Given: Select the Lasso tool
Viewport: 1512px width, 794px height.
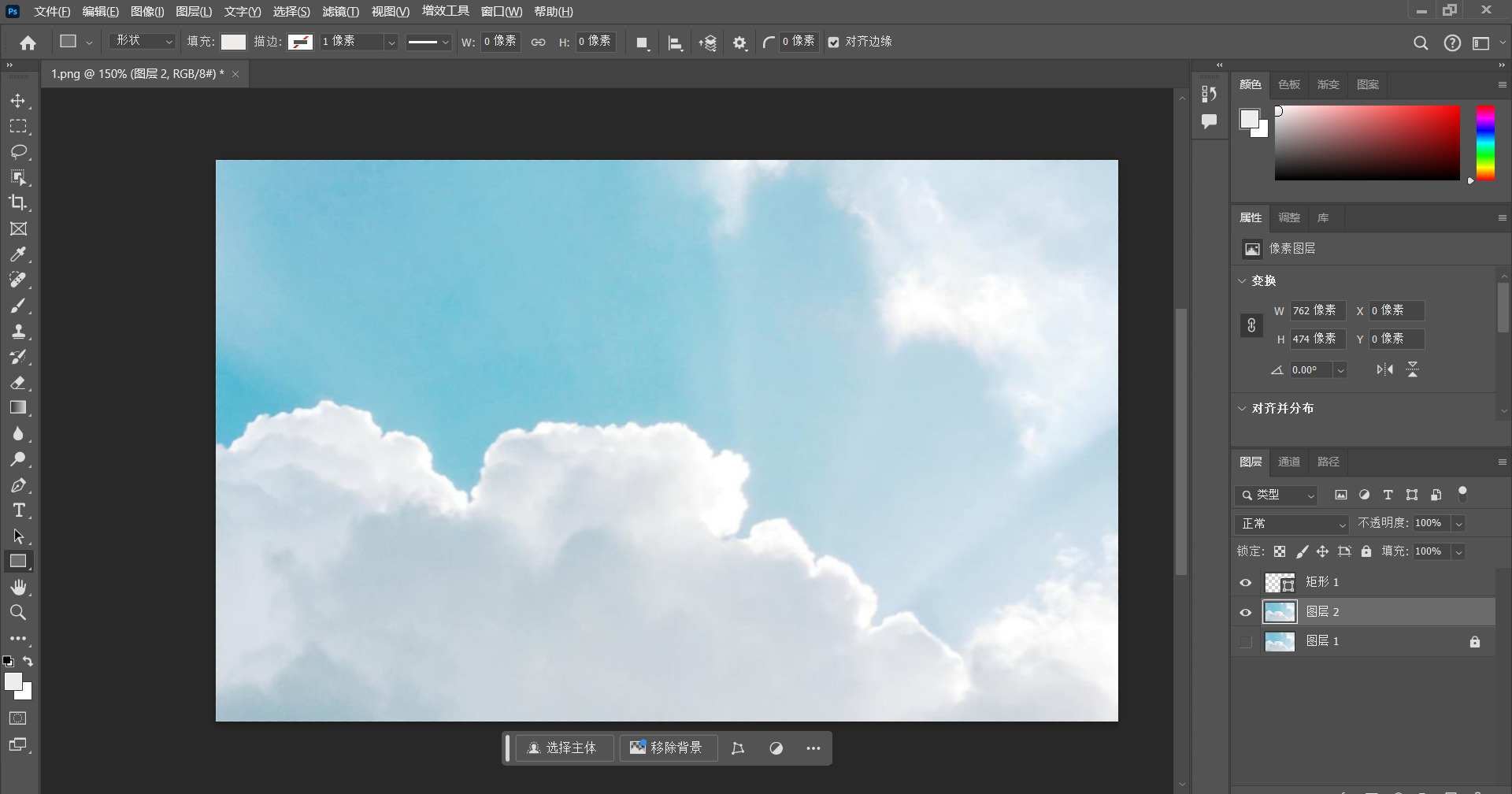Looking at the screenshot, I should (18, 152).
